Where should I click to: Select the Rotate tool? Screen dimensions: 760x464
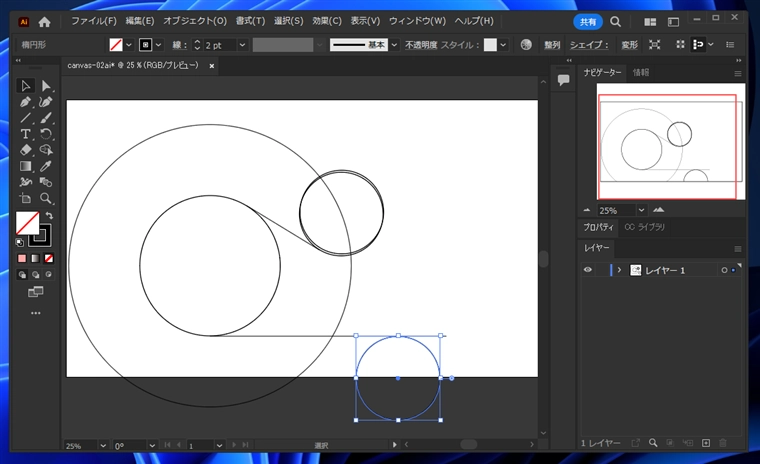[46, 134]
